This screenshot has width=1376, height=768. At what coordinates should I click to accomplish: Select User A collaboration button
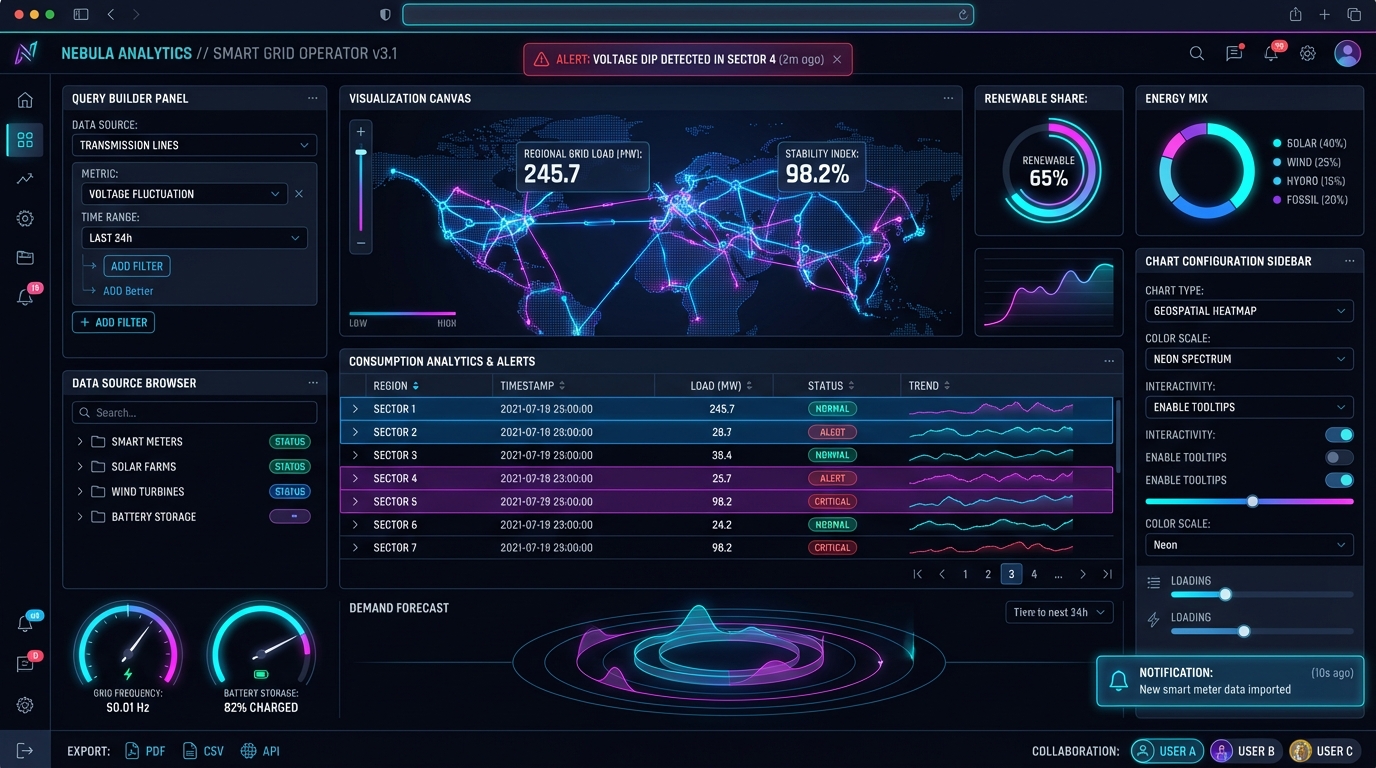click(x=1166, y=751)
